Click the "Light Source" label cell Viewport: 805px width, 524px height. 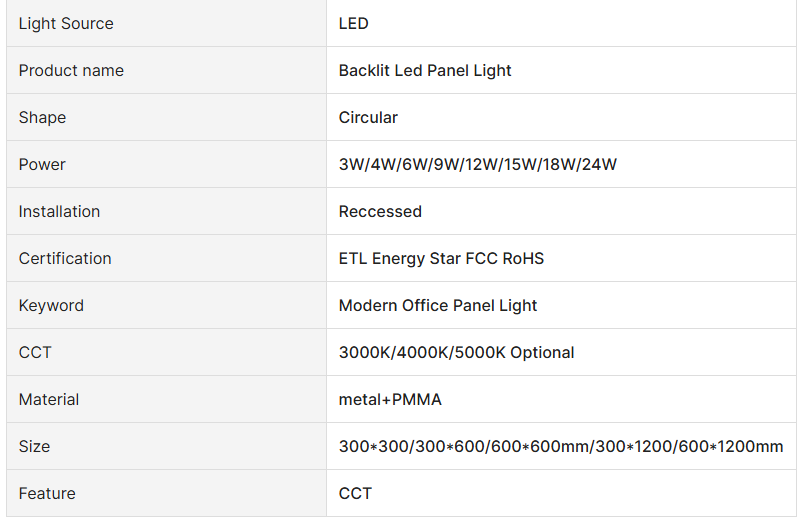66,23
